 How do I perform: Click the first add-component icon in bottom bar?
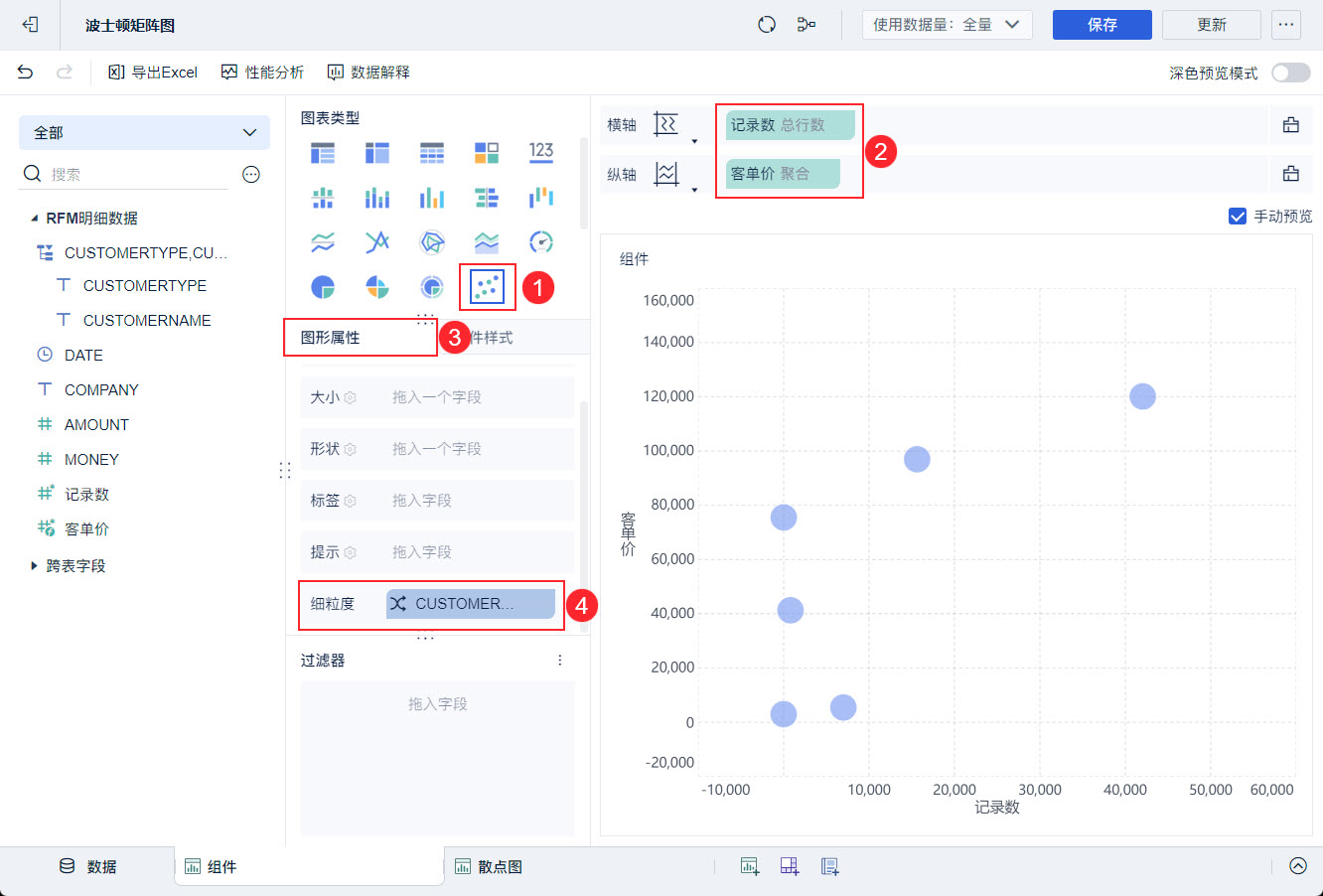click(x=750, y=866)
